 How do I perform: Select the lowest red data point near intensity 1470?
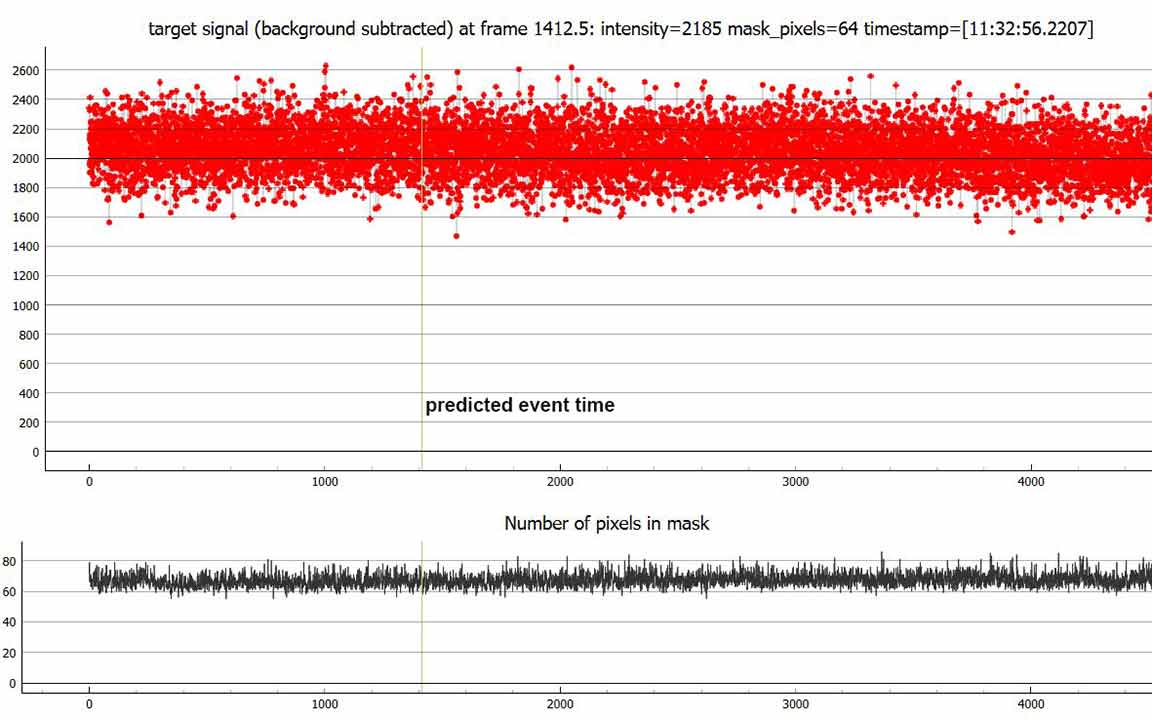pos(456,236)
